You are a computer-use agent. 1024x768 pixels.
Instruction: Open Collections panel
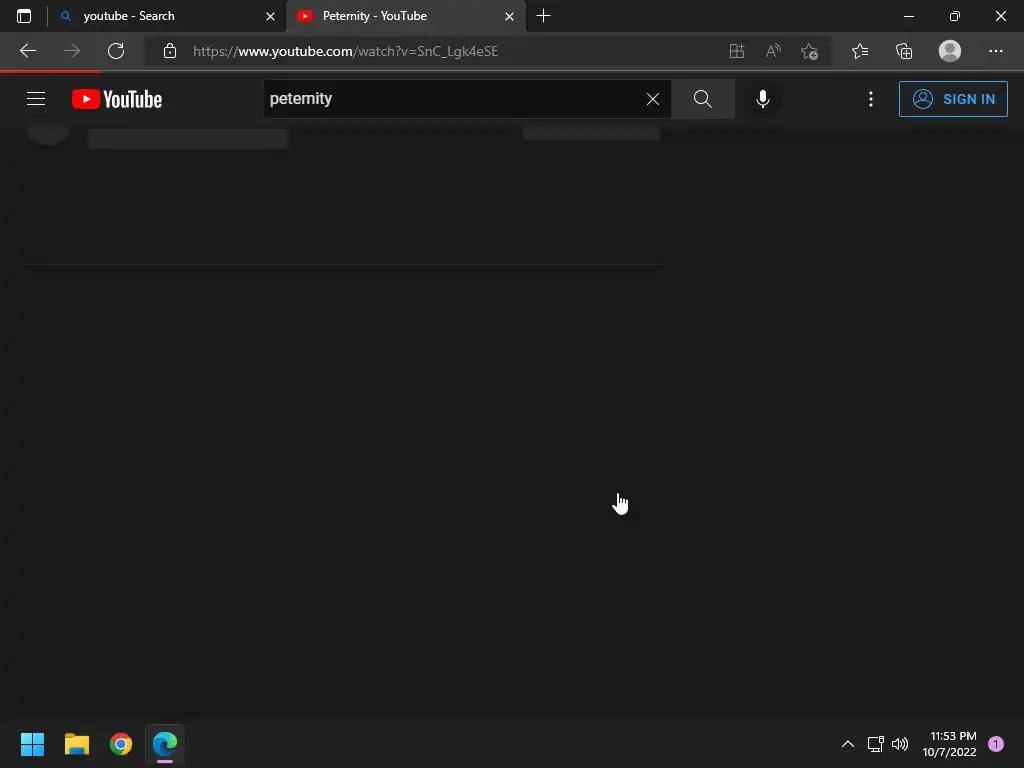[904, 51]
